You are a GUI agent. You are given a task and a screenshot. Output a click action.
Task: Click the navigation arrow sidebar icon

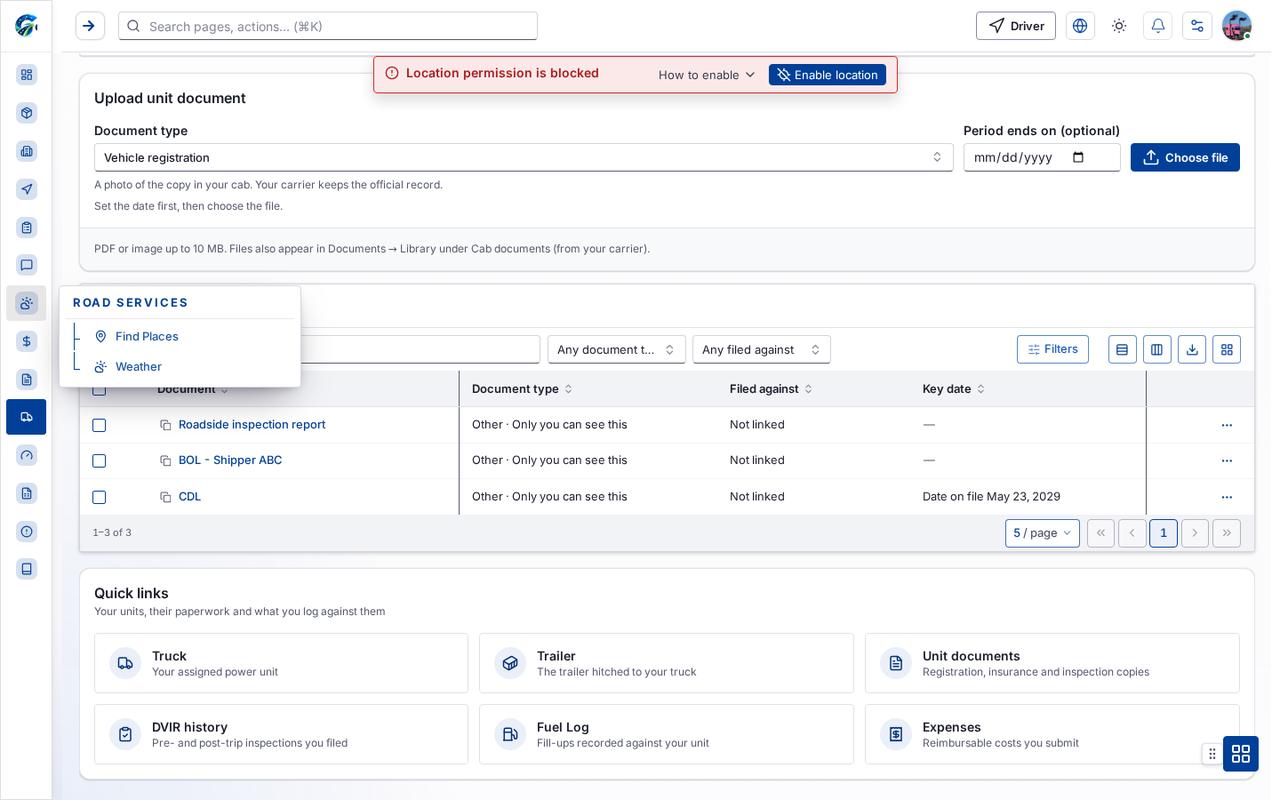26,189
